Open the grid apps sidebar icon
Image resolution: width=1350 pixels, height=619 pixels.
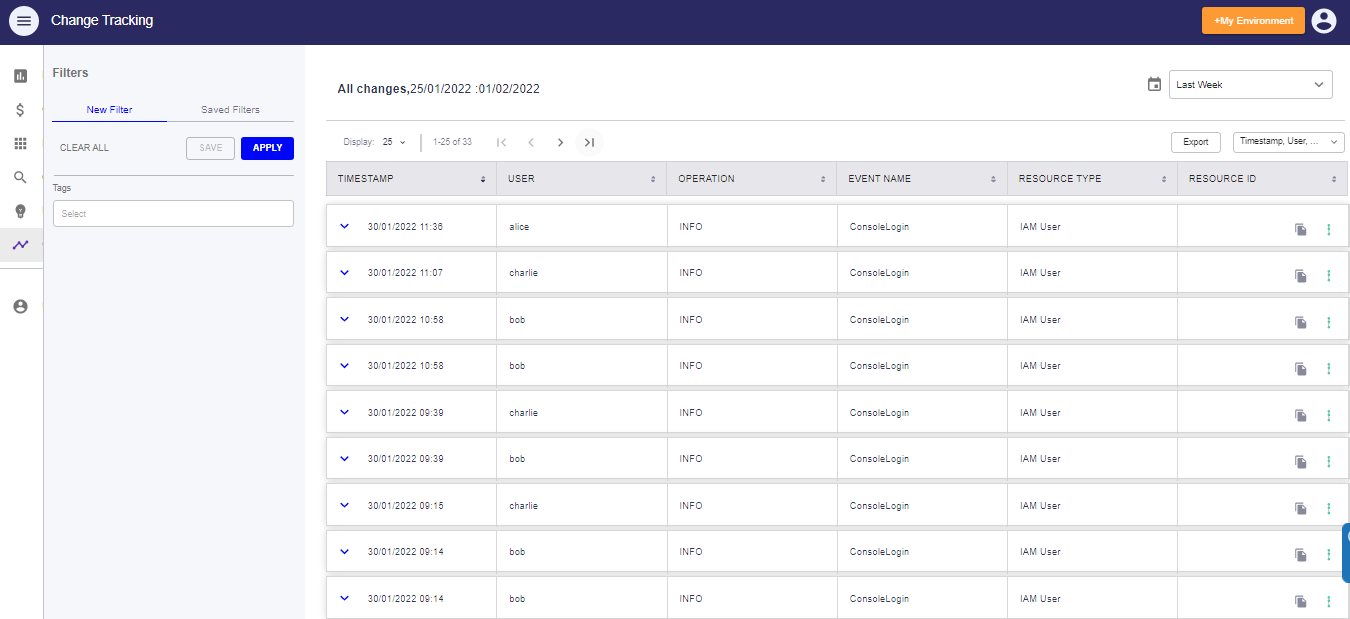point(20,144)
